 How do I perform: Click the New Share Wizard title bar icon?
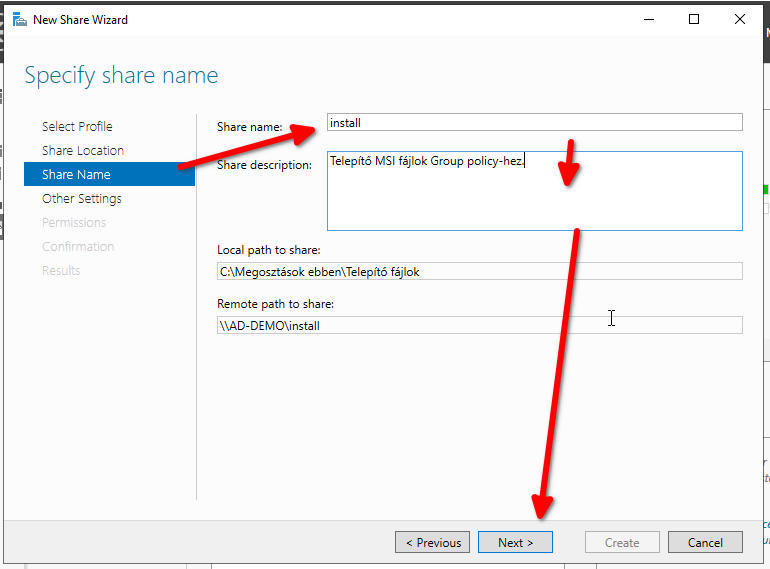tap(19, 19)
